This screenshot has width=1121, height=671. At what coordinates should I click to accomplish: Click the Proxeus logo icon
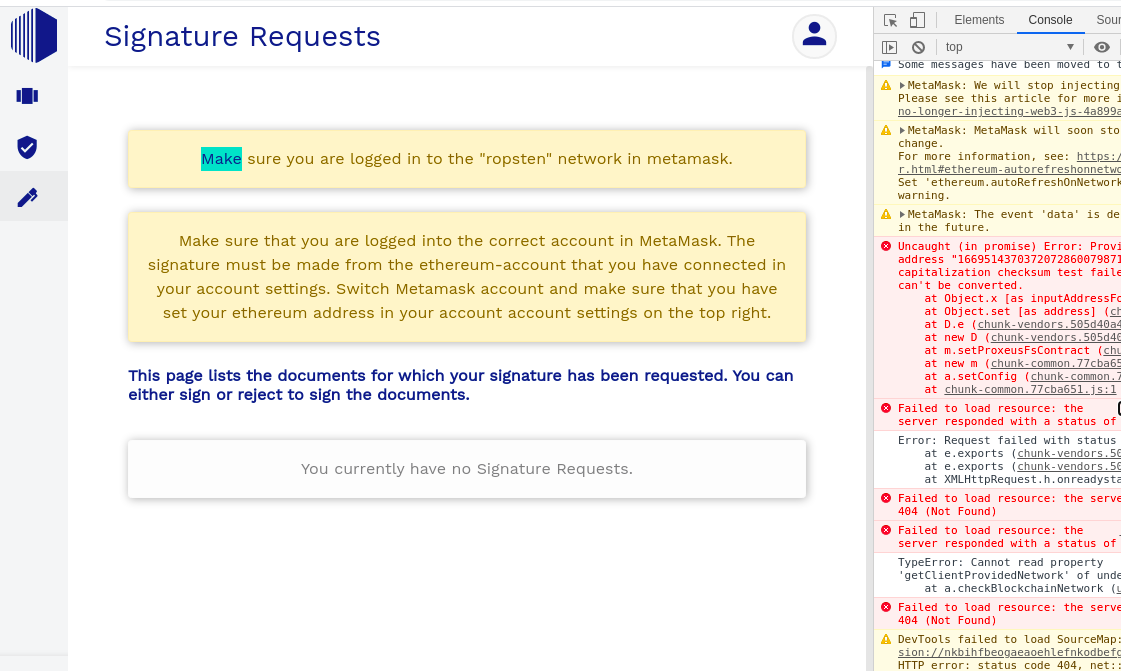click(x=34, y=35)
